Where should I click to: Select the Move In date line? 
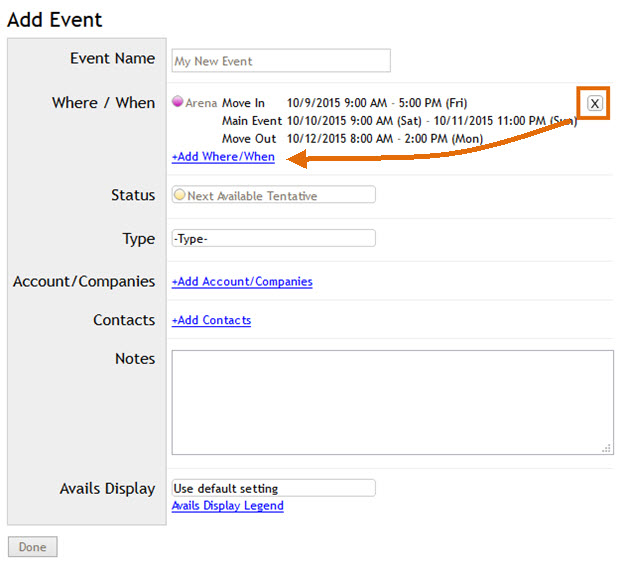(344, 103)
